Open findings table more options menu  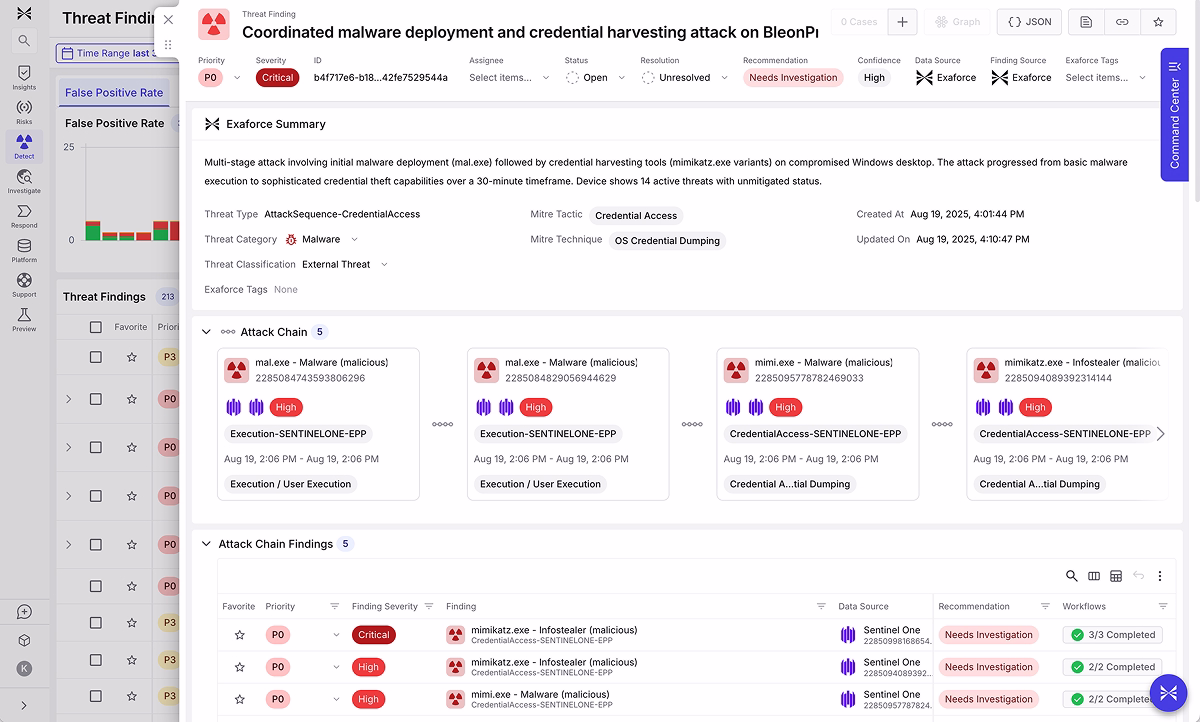1160,576
